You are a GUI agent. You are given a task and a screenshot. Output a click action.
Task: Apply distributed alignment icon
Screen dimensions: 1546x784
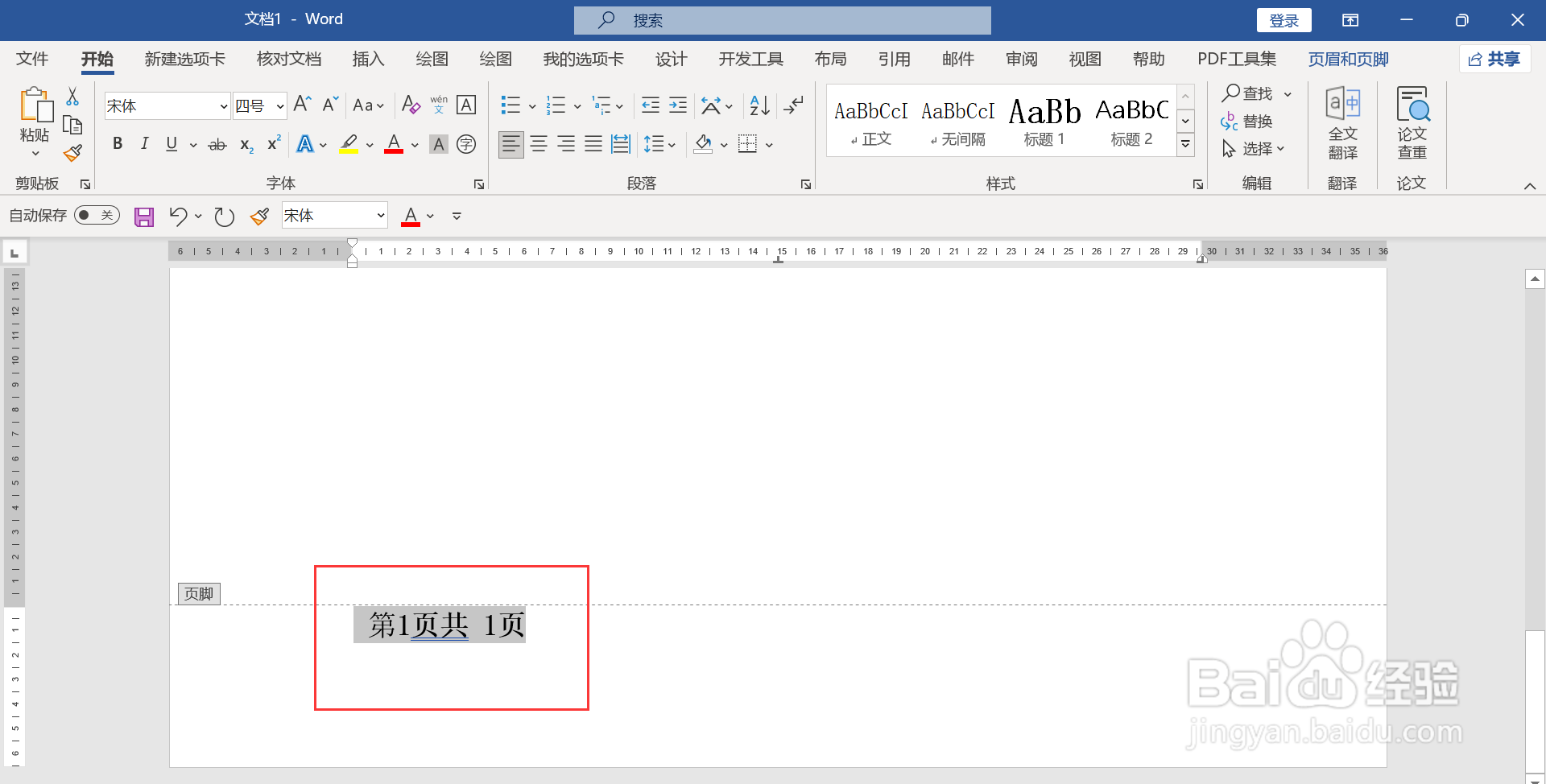coord(621,144)
